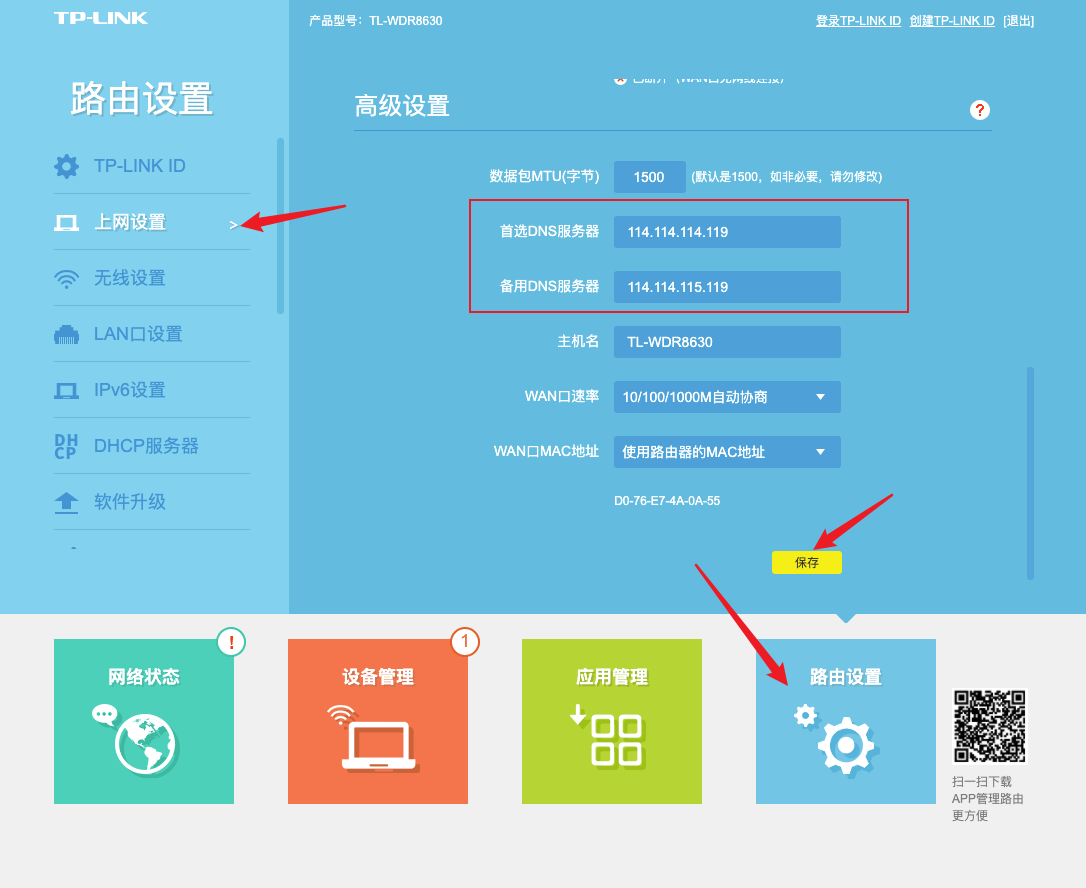This screenshot has height=888, width=1086.
Task: Click the laptop icon beside IPv6设置
Action: click(x=66, y=391)
